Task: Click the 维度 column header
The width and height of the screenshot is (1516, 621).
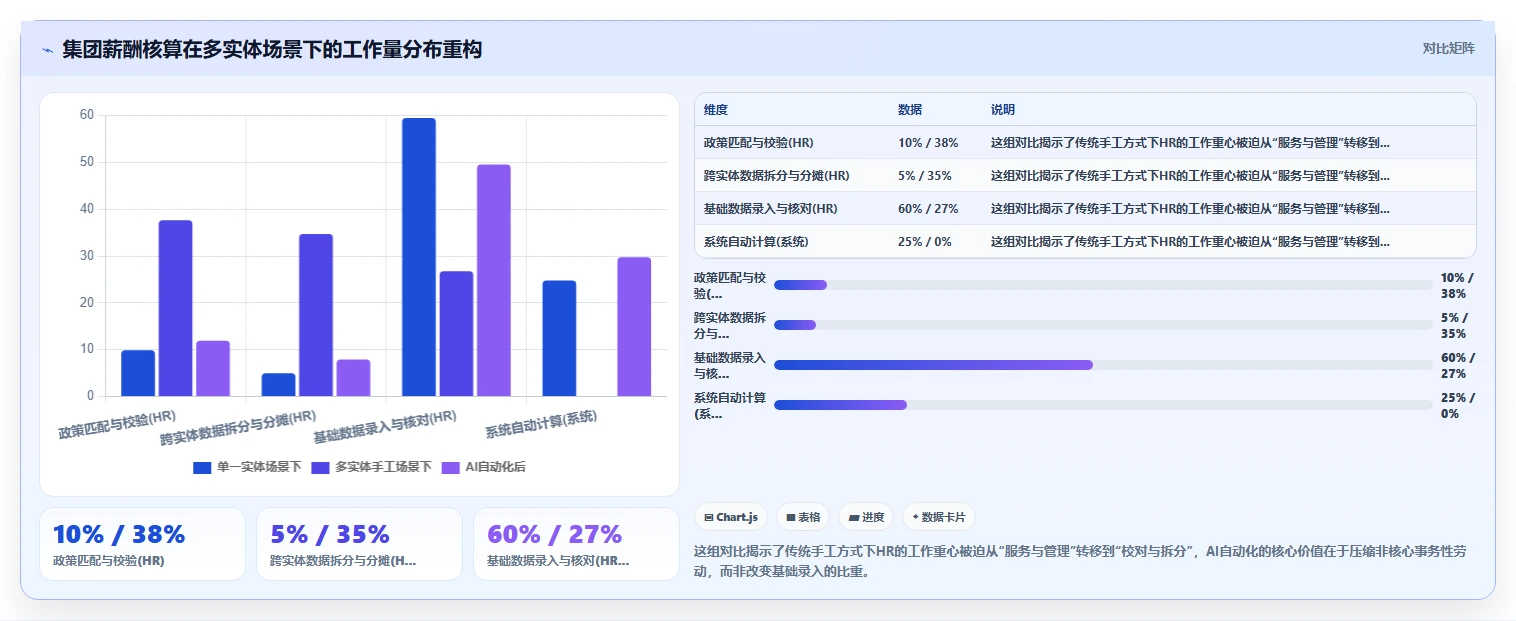Action: click(716, 110)
